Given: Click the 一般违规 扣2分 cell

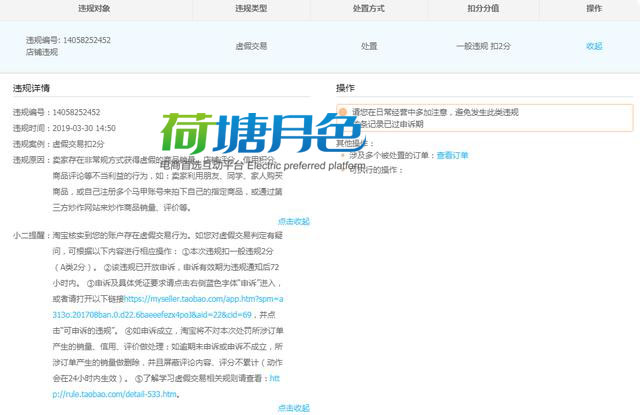Looking at the screenshot, I should point(483,46).
